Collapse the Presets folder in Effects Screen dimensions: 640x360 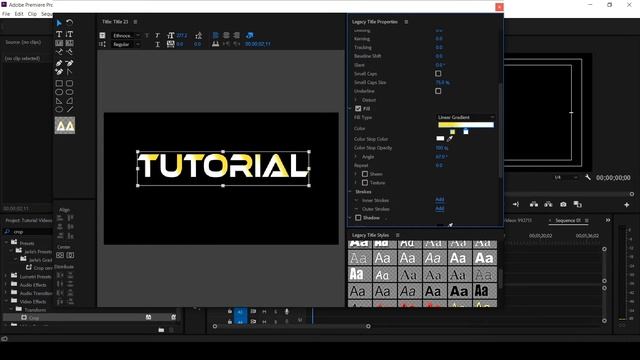(x=7, y=243)
